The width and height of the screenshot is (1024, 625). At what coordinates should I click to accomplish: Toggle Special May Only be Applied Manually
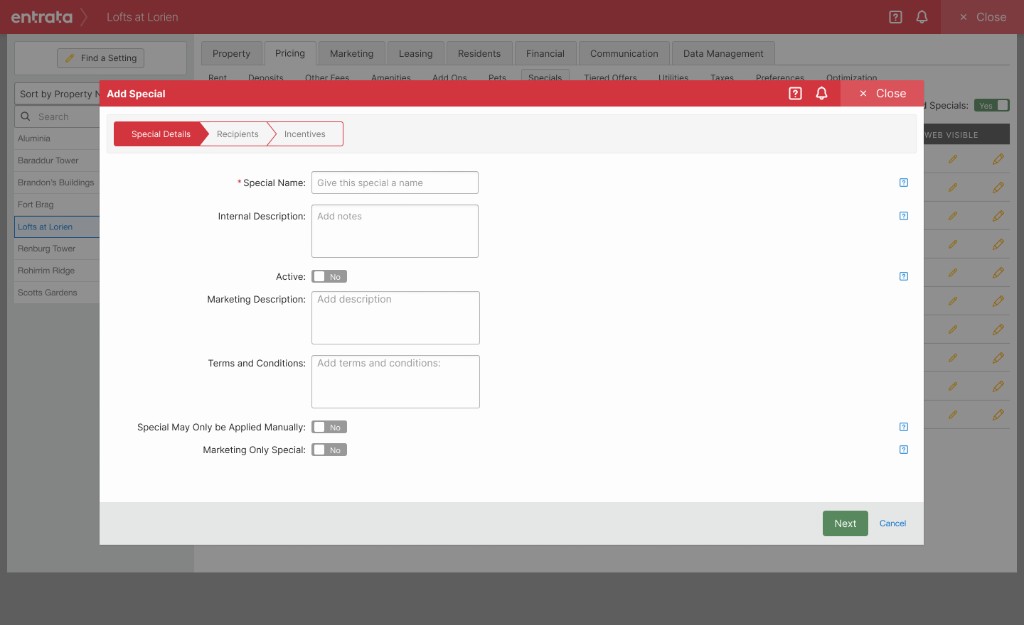click(329, 427)
